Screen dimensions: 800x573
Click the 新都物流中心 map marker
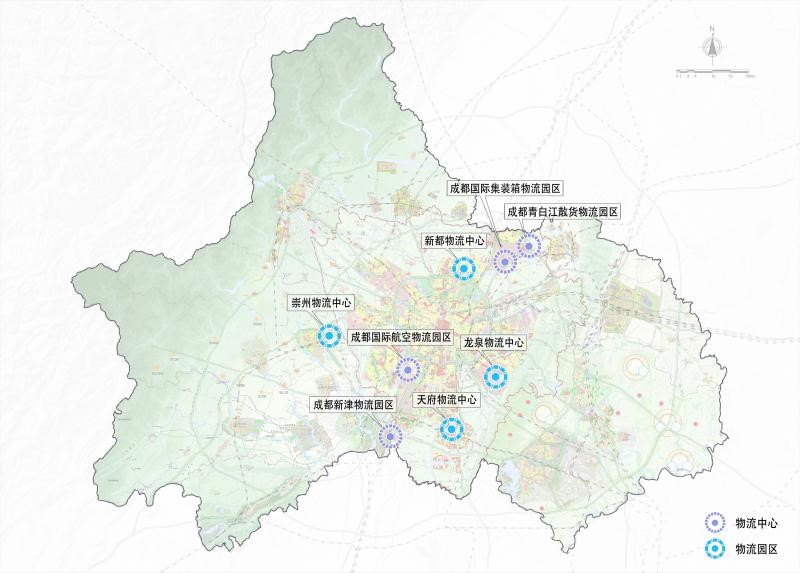click(463, 268)
